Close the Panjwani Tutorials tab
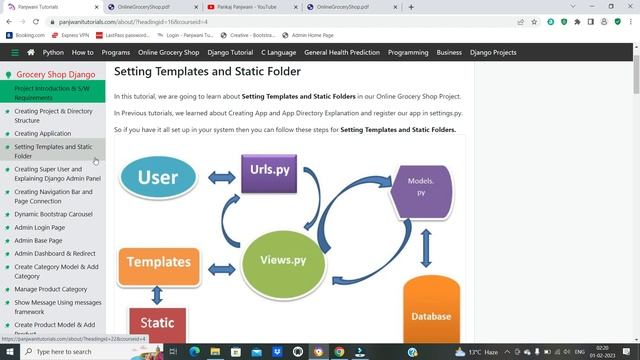The image size is (640, 360). 96,7
